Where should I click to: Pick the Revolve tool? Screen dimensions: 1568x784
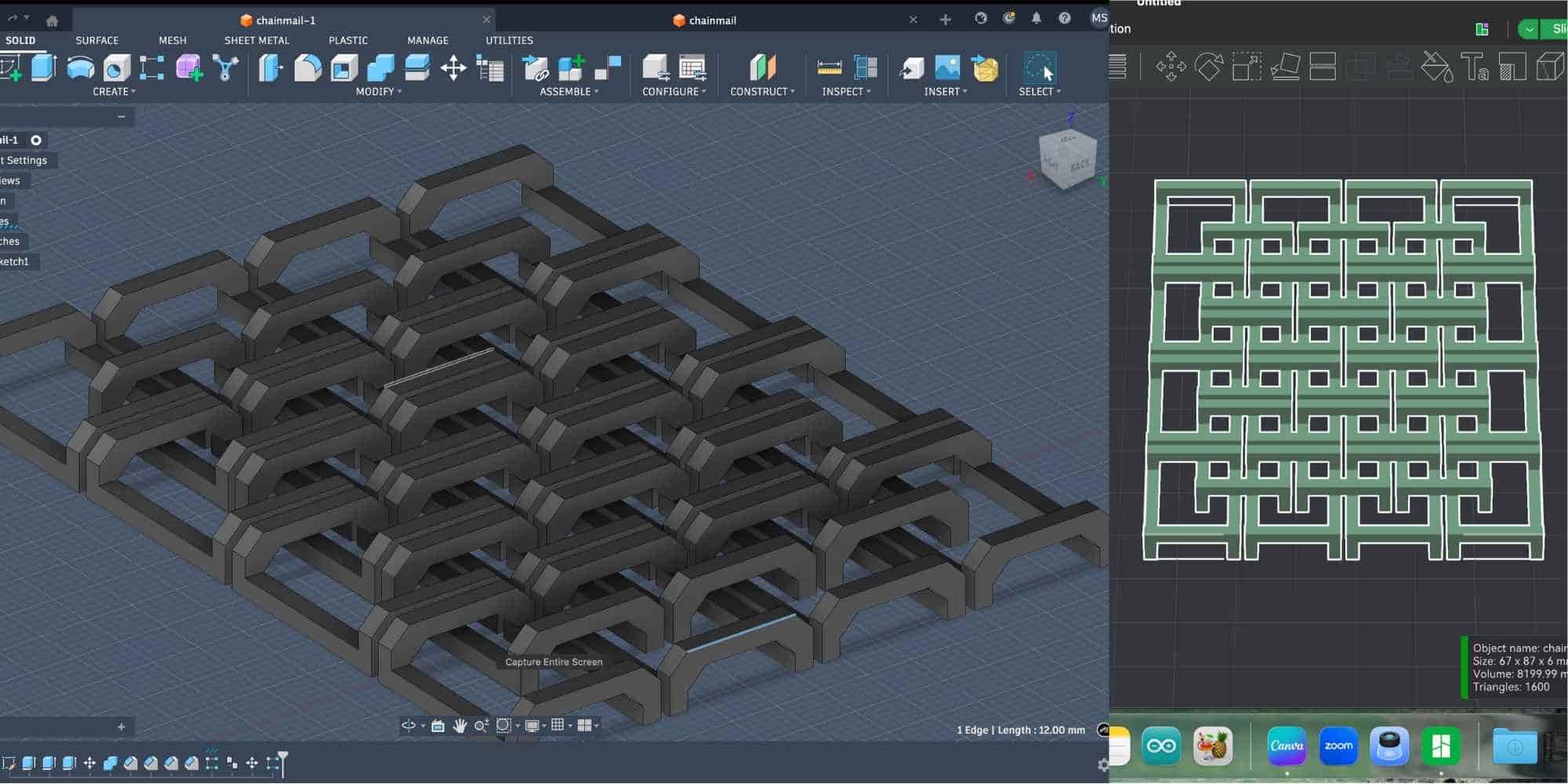[80, 68]
